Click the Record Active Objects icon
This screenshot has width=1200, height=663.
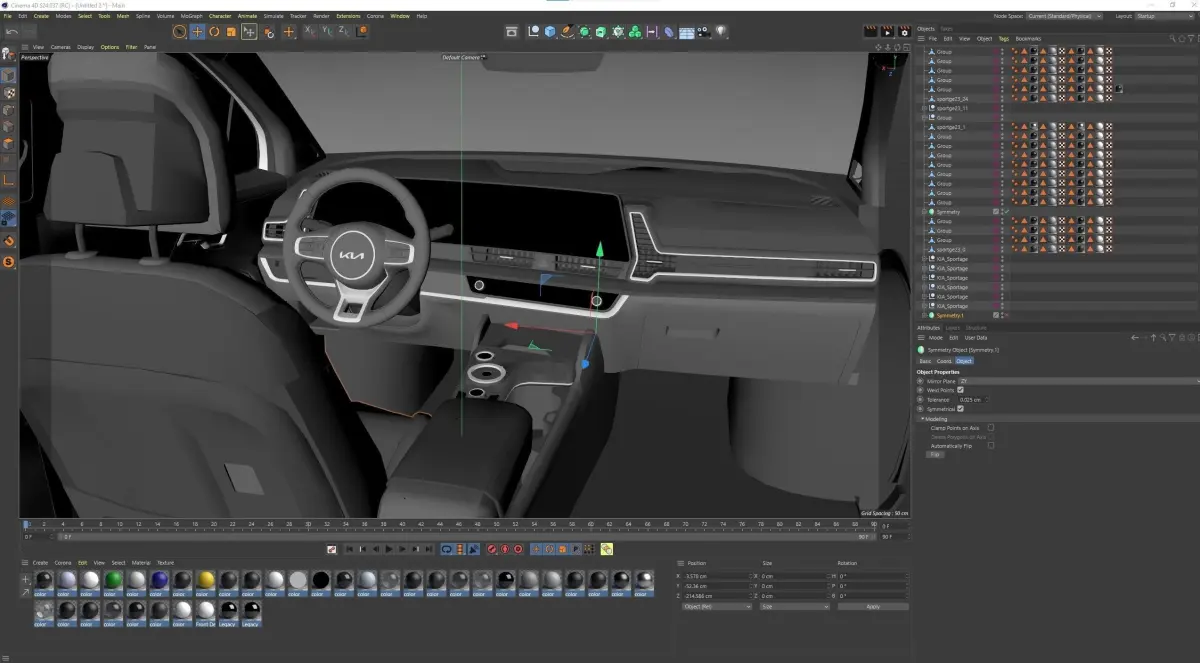pyautogui.click(x=491, y=549)
